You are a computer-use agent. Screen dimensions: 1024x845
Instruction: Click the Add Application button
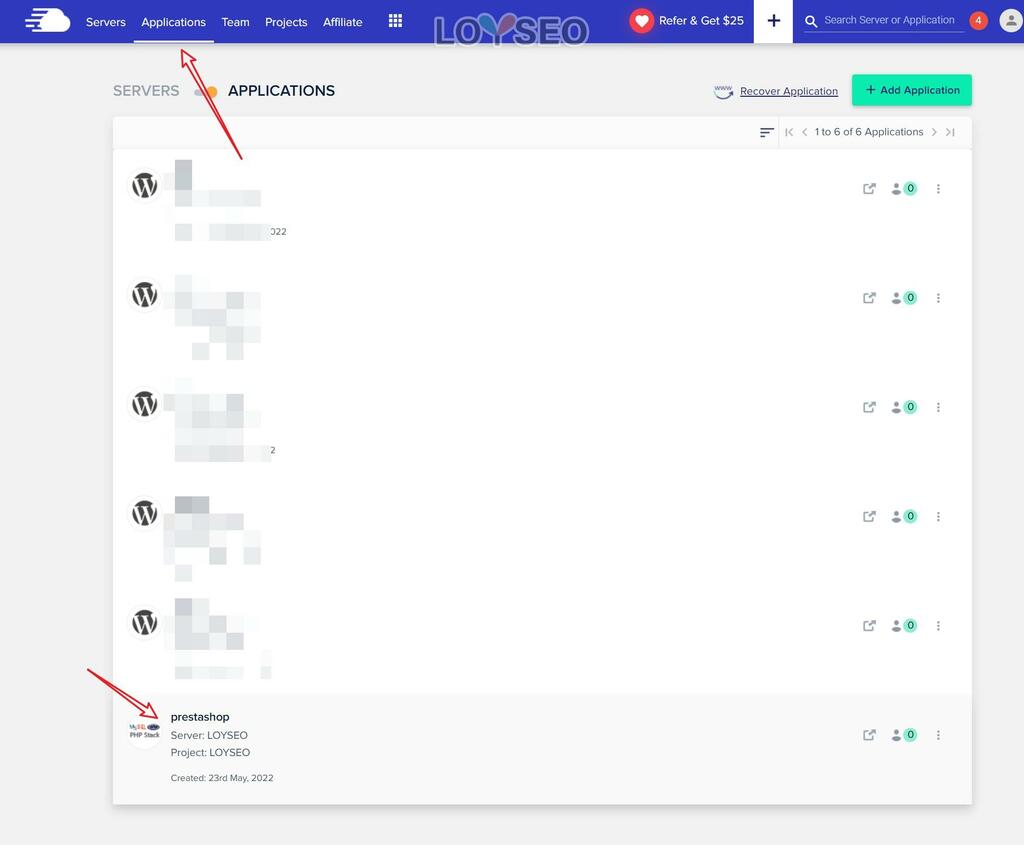[x=912, y=90]
